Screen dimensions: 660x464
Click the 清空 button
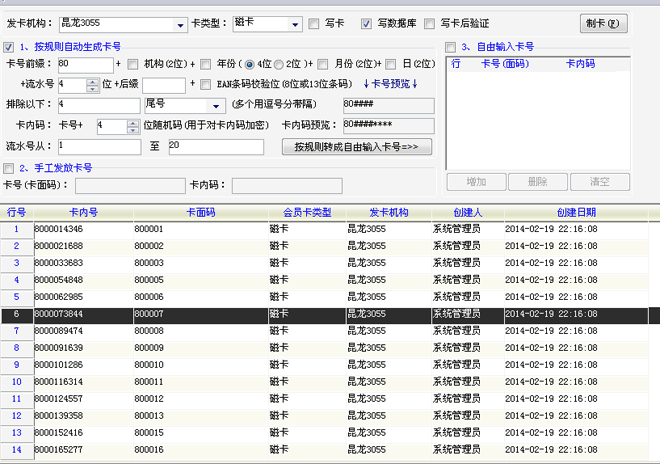pos(600,182)
